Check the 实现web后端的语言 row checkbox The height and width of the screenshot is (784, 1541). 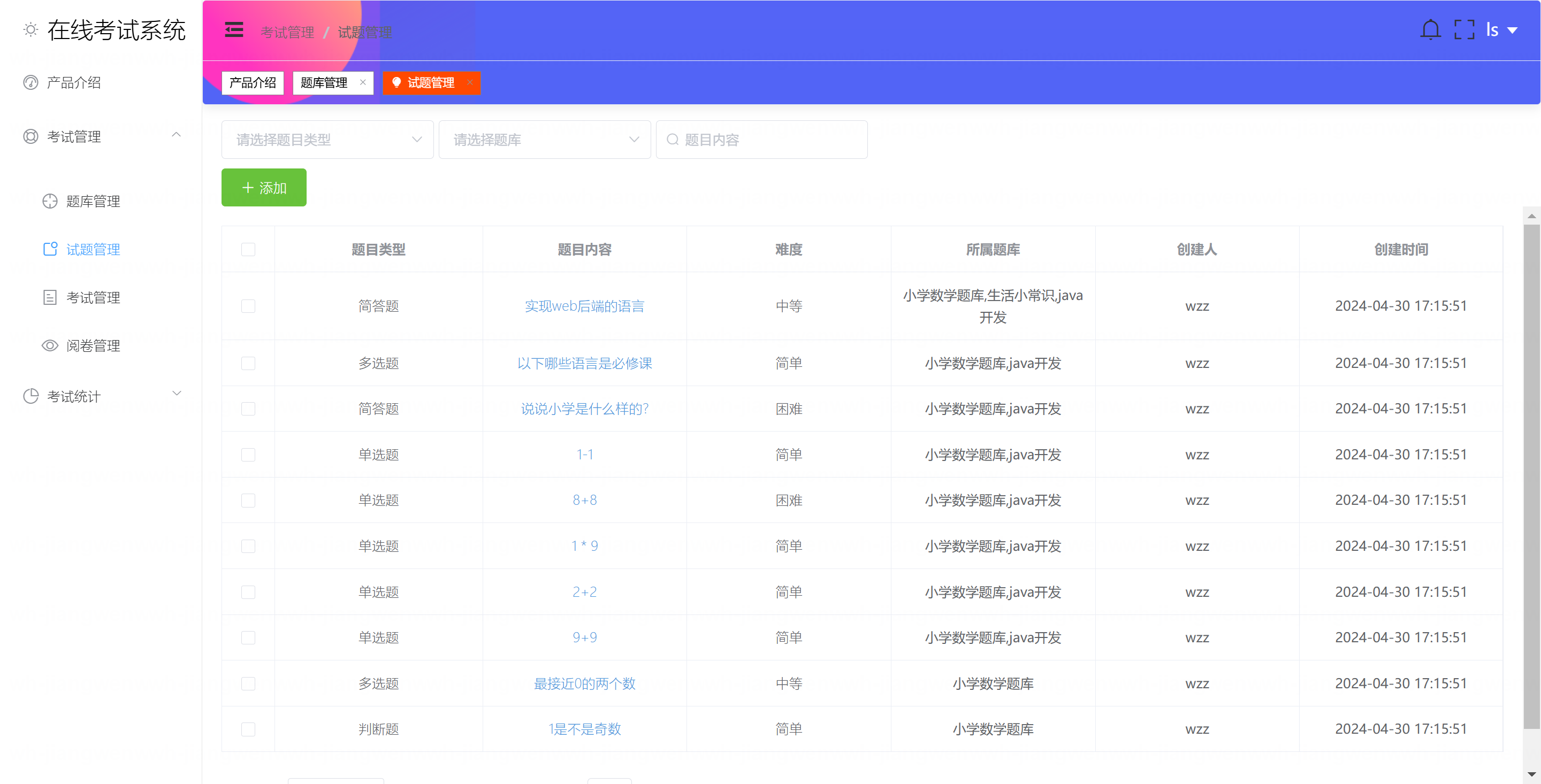tap(248, 306)
